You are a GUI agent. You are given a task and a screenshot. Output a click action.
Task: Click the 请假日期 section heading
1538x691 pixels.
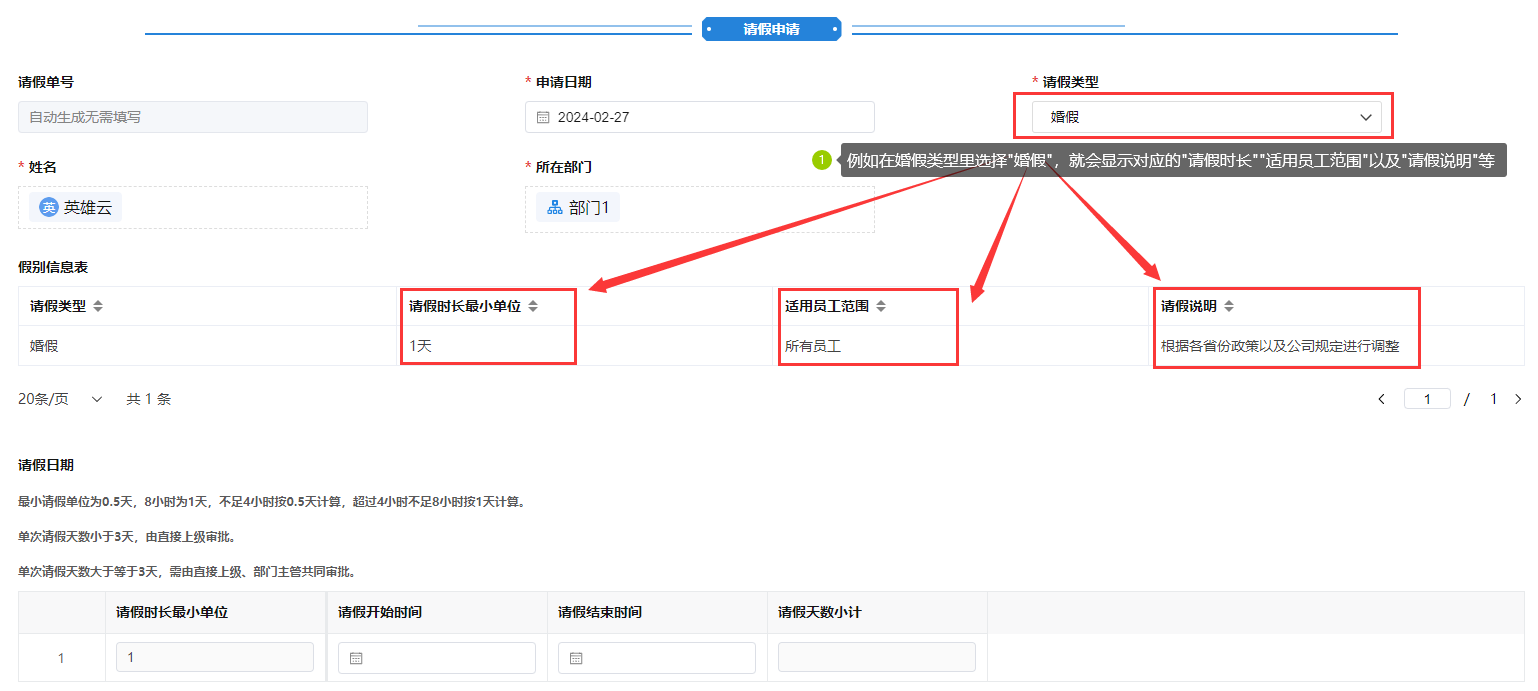pyautogui.click(x=46, y=465)
